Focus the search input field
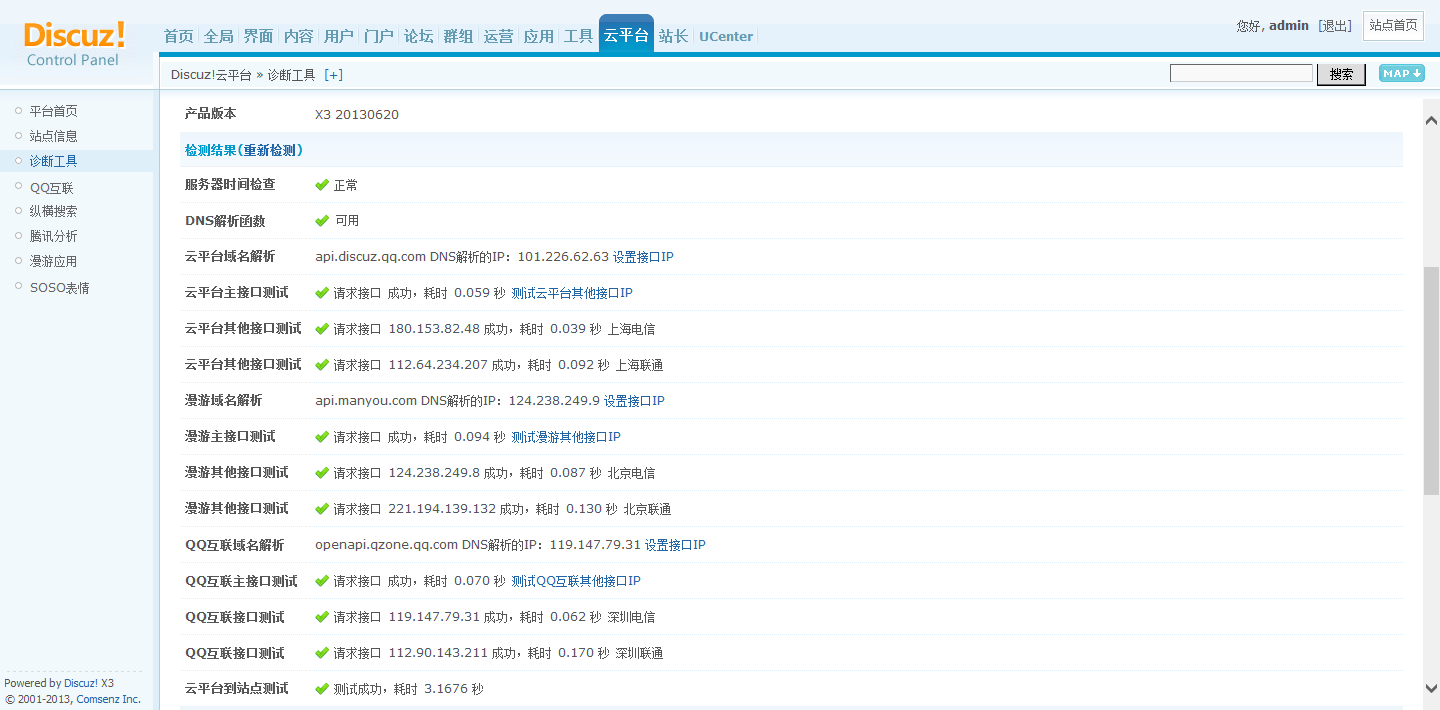Viewport: 1440px width, 710px height. (1241, 73)
